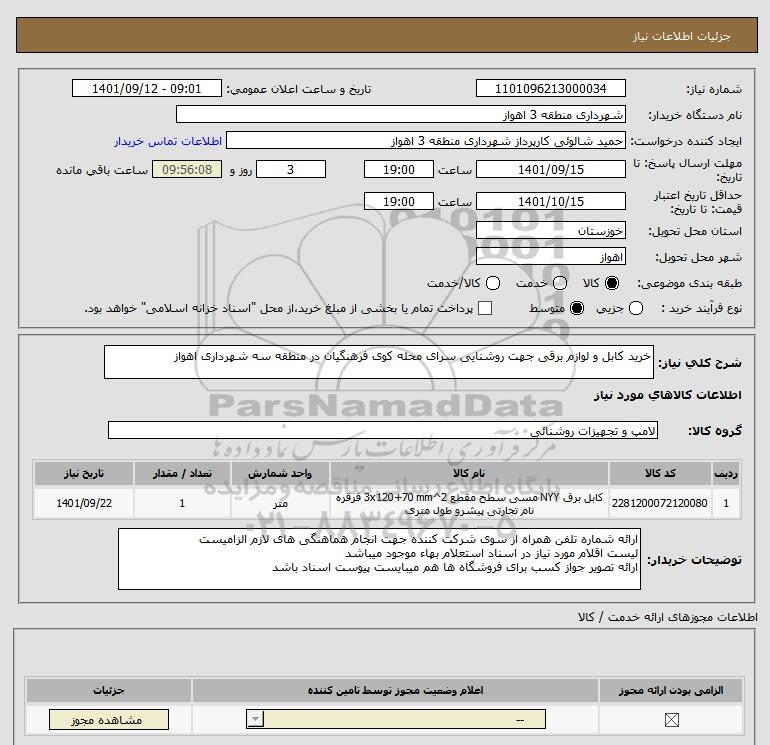
Task: Choose the جزیی purchase type radio
Action: [x=636, y=308]
